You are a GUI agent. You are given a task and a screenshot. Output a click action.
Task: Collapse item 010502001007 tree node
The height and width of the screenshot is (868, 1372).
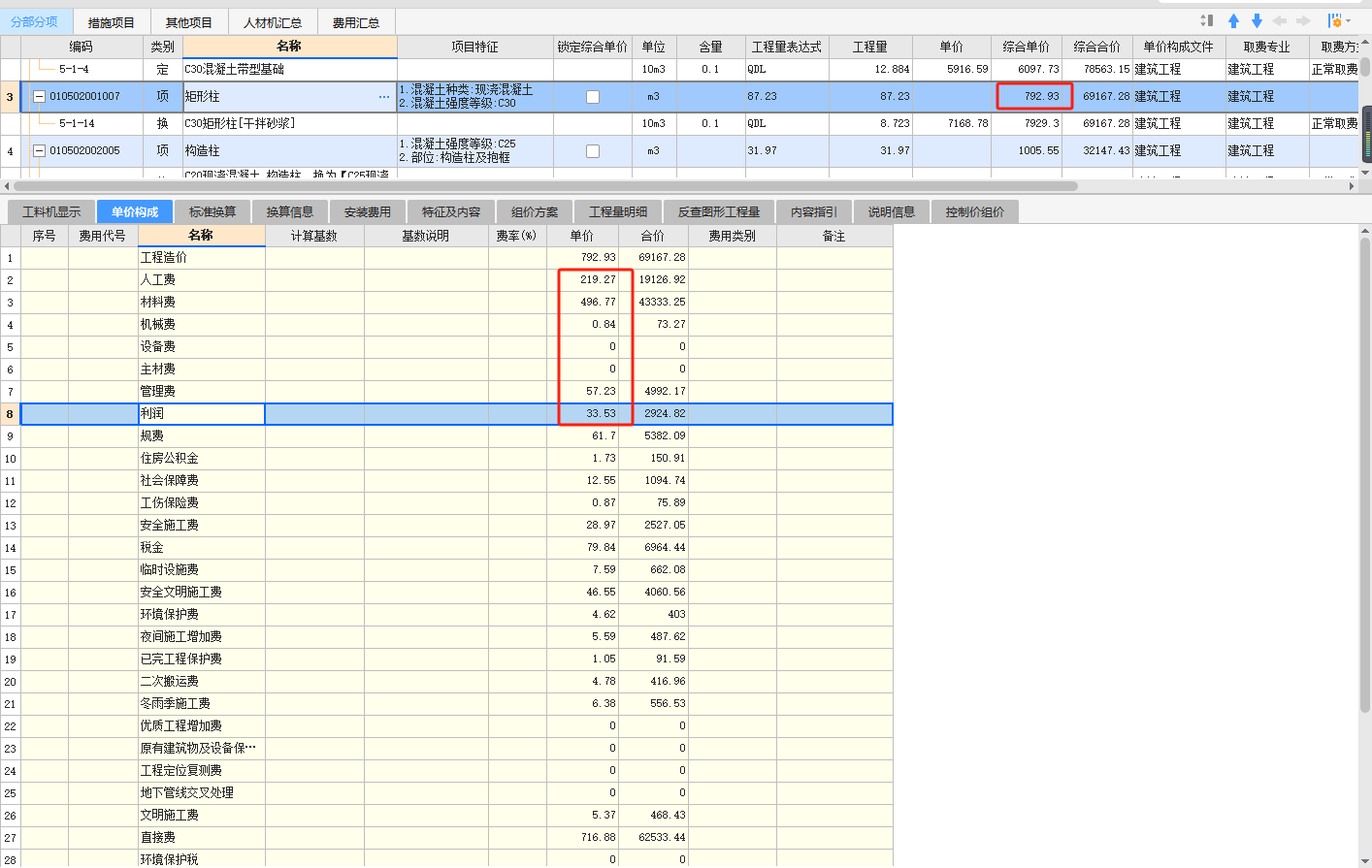pos(40,97)
